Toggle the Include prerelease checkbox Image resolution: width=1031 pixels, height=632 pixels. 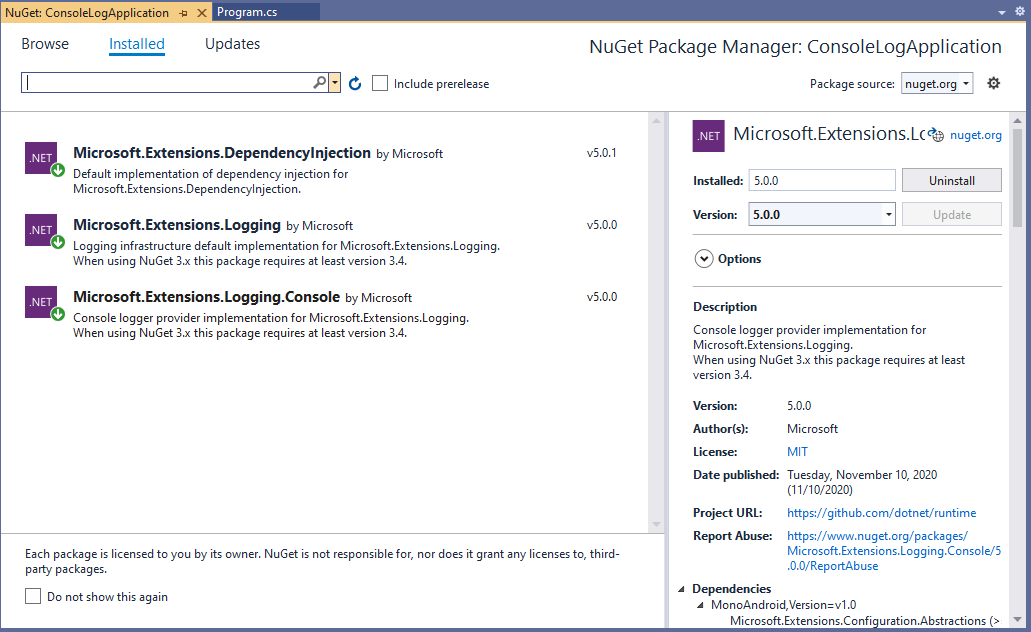click(x=380, y=84)
